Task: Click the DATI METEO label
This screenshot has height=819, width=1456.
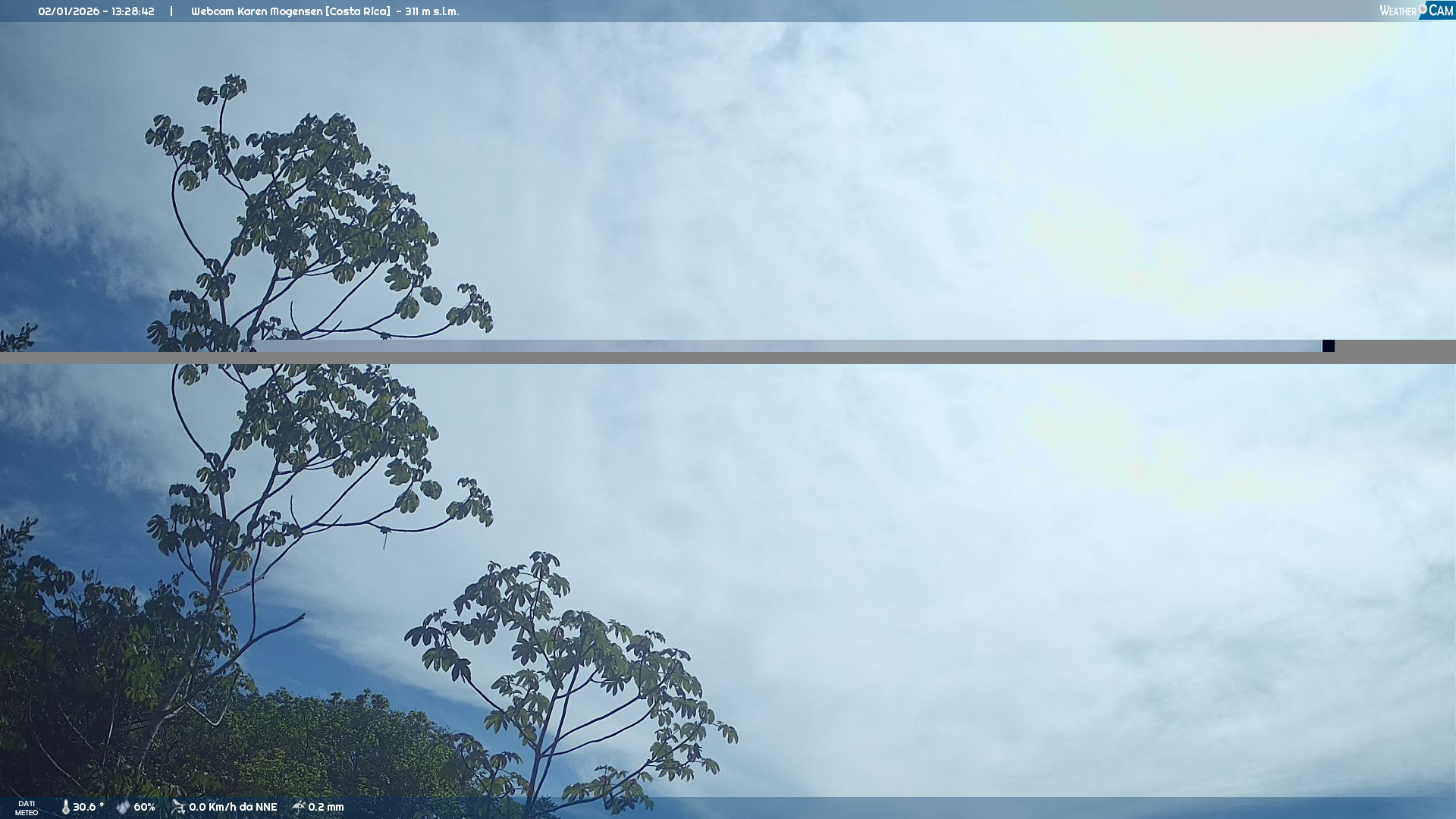Action: 27,808
